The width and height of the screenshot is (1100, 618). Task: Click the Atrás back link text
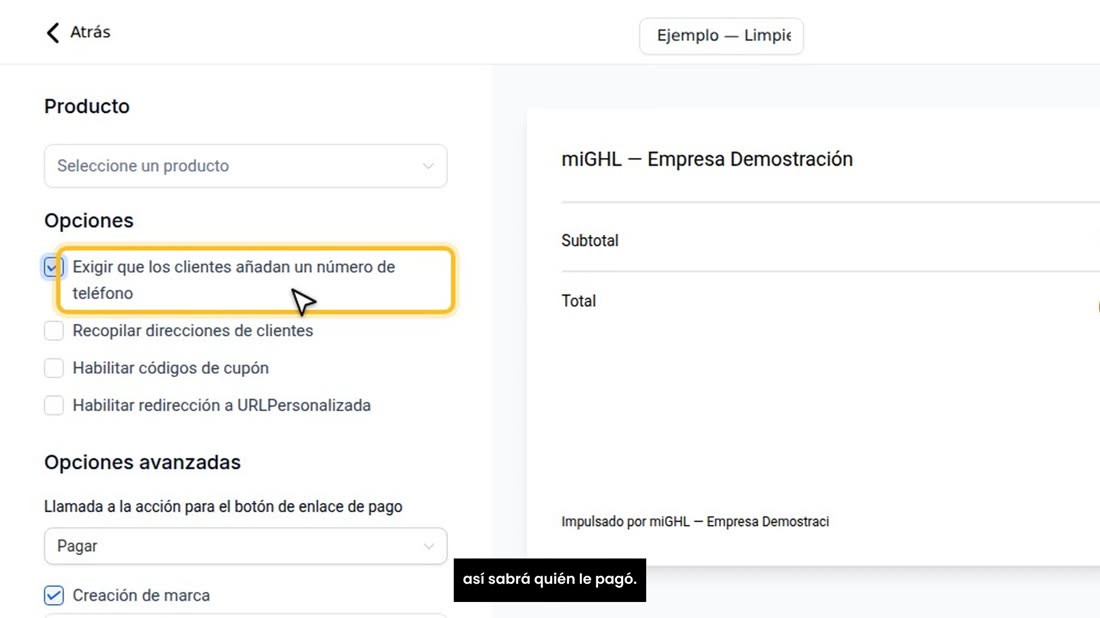click(90, 32)
